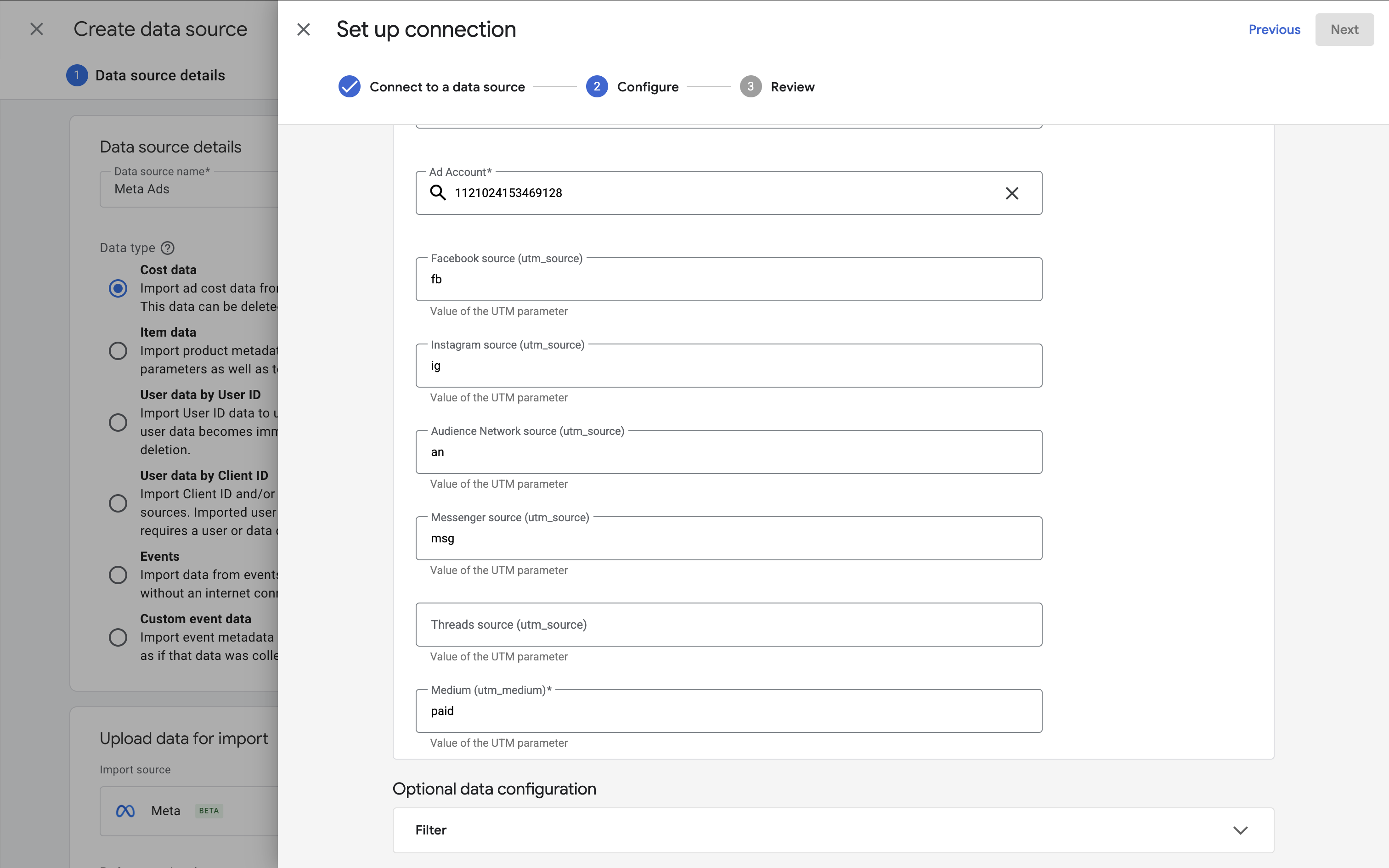The image size is (1389, 868).
Task: Select the Item data radio button
Action: [118, 351]
